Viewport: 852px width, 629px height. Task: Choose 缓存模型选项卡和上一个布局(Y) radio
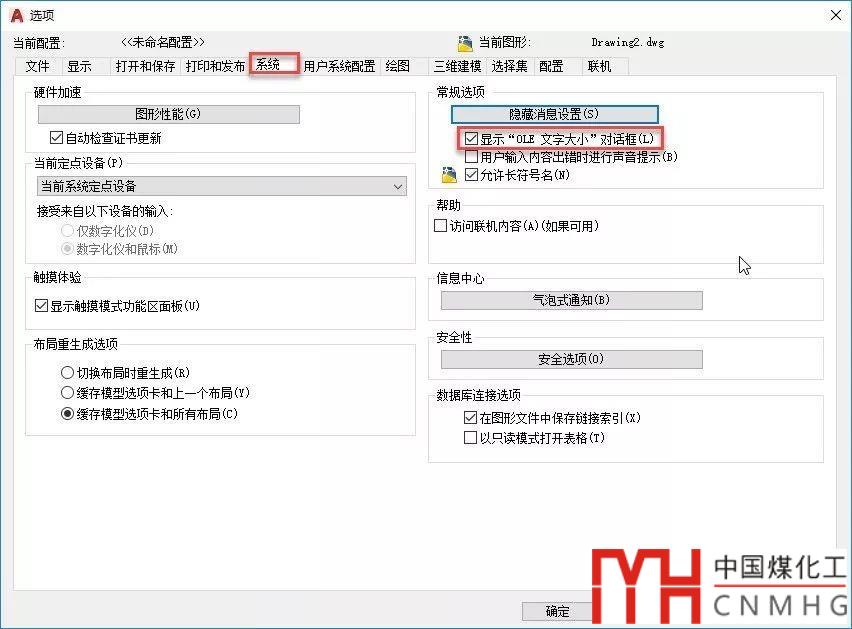tap(67, 393)
